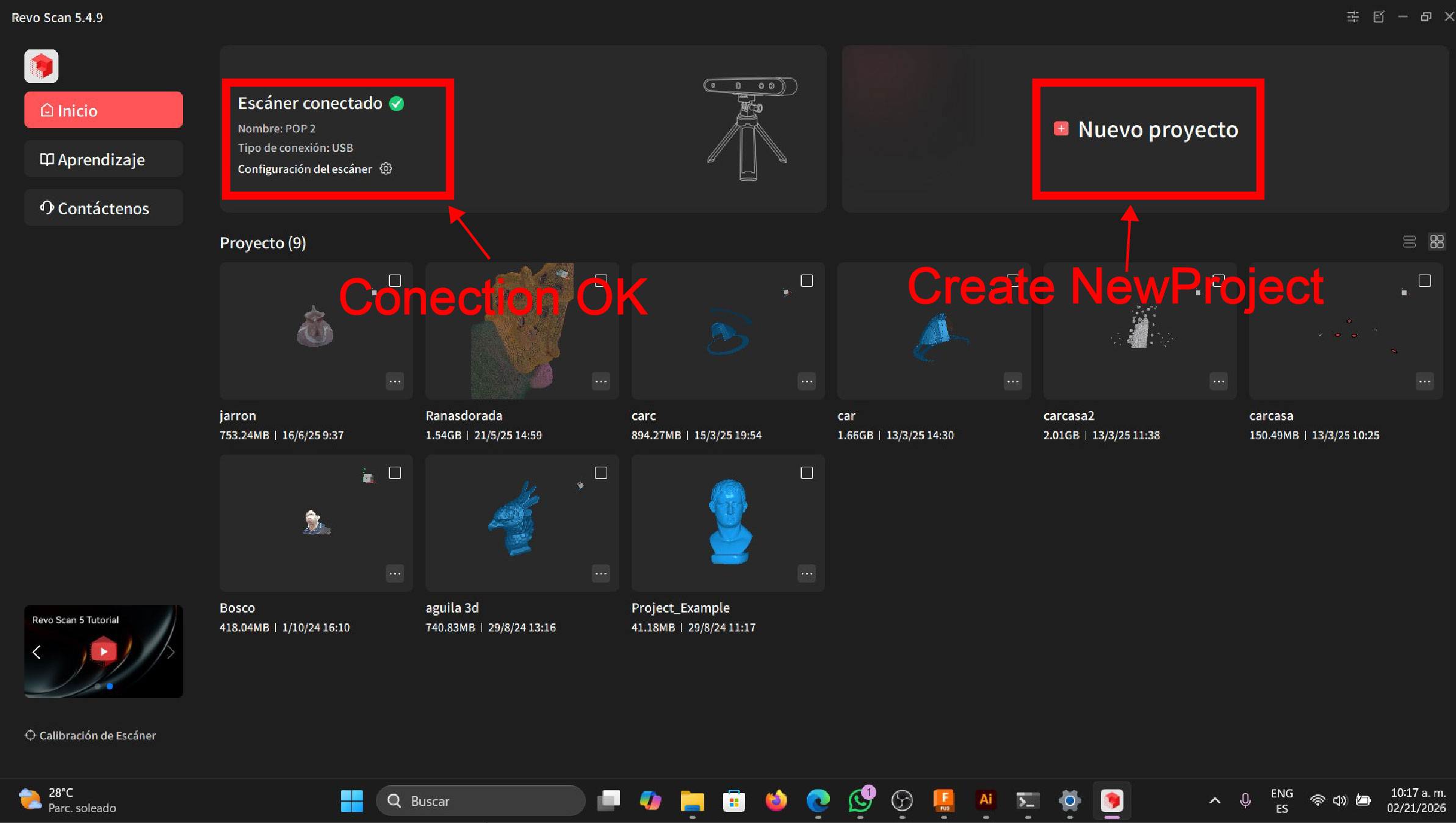Open scanner configuration gear icon
The image size is (1456, 823).
click(x=386, y=169)
